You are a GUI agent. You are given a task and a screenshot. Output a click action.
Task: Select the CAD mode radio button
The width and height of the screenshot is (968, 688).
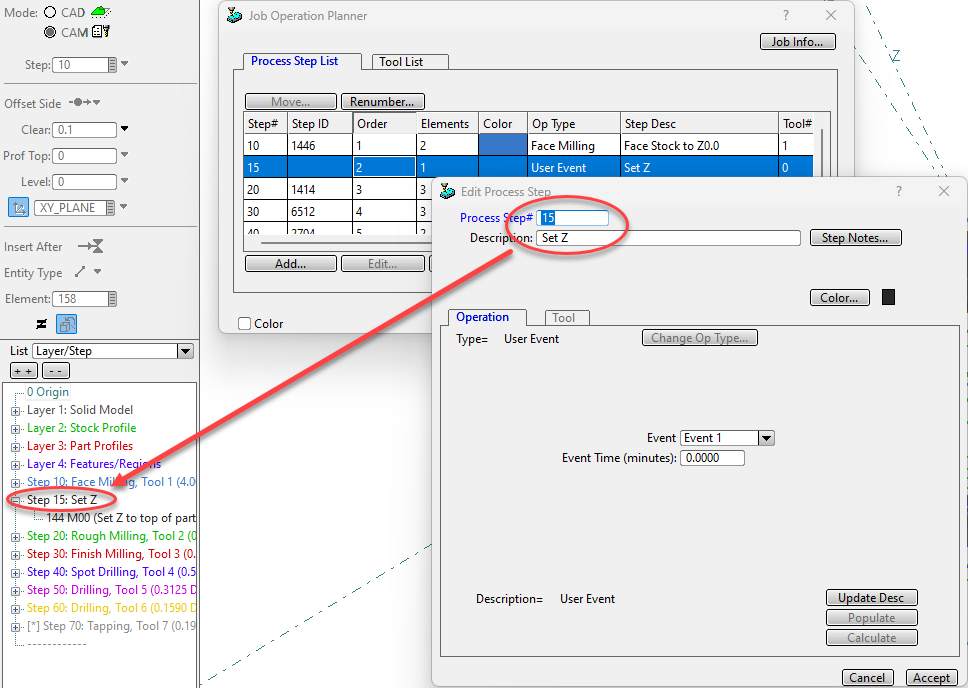pos(50,13)
